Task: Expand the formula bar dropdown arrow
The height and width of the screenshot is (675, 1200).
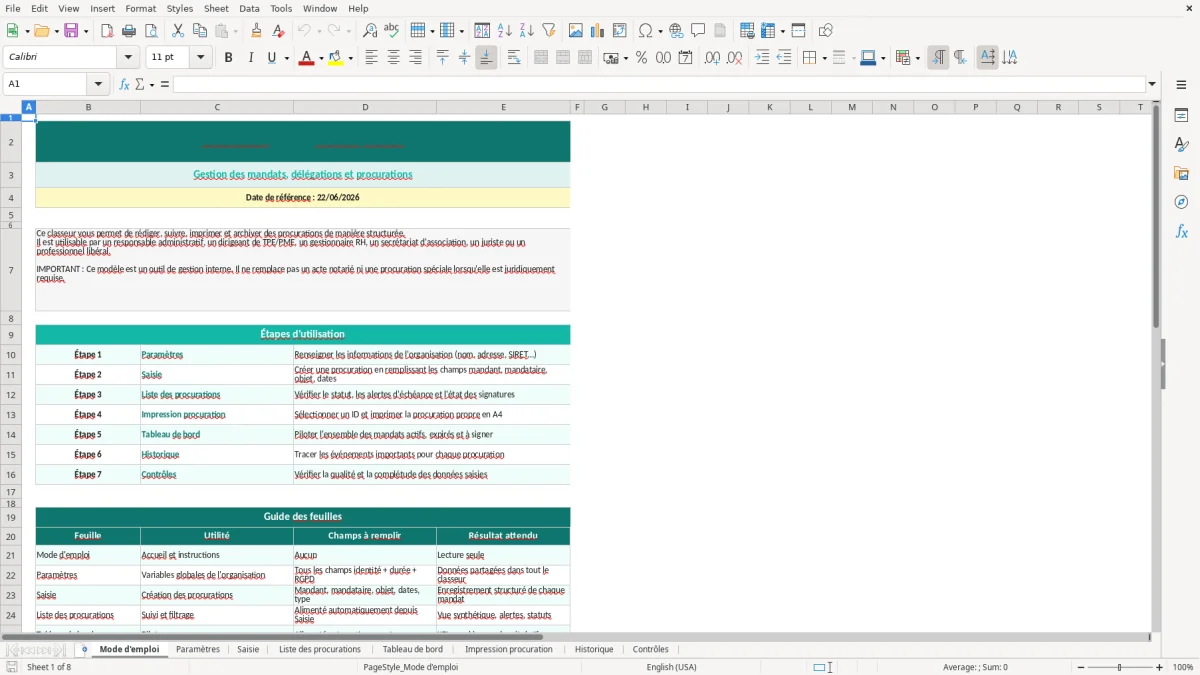Action: pos(1152,84)
